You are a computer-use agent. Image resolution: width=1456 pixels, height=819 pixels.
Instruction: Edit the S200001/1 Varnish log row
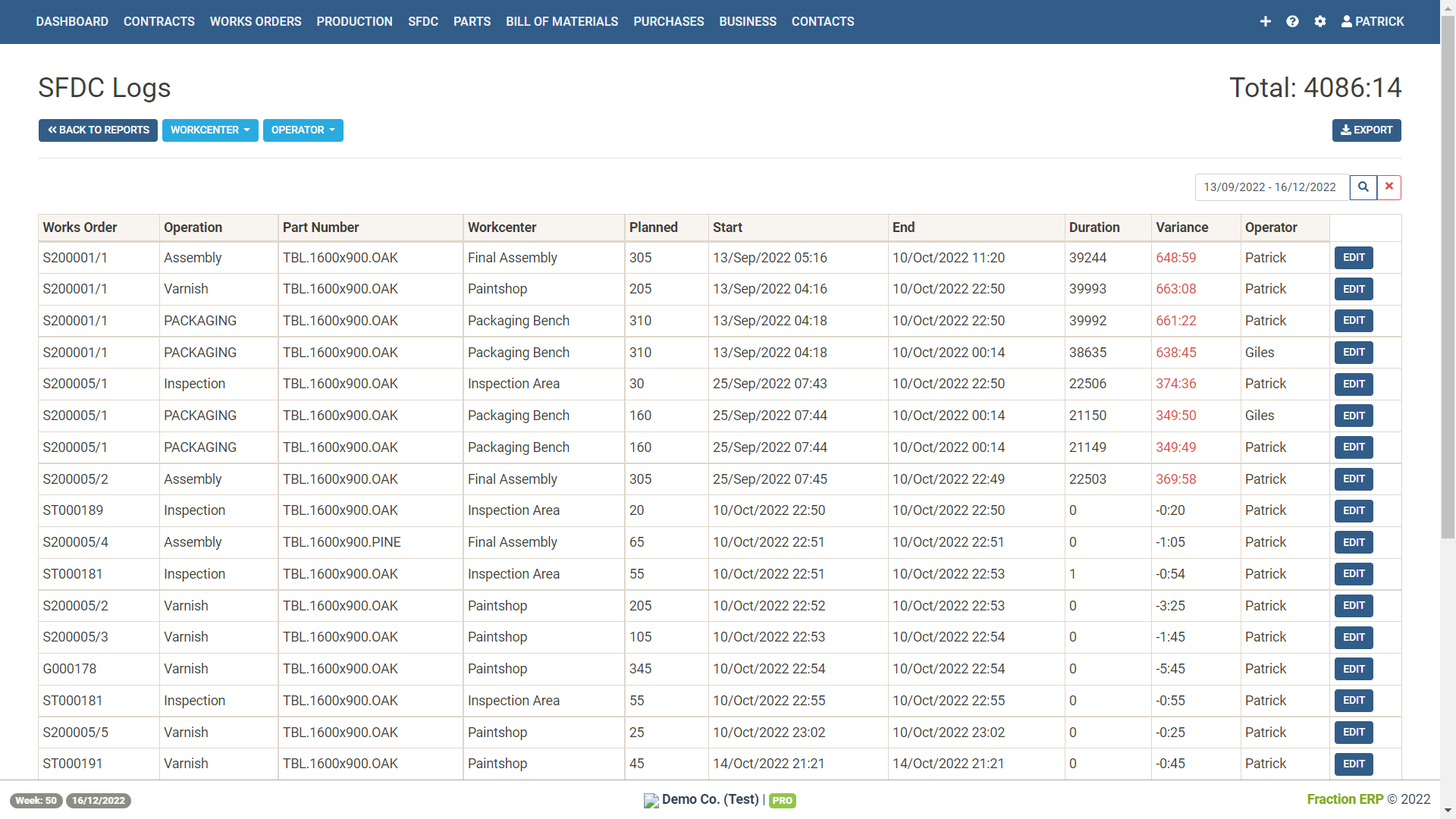click(x=1354, y=289)
